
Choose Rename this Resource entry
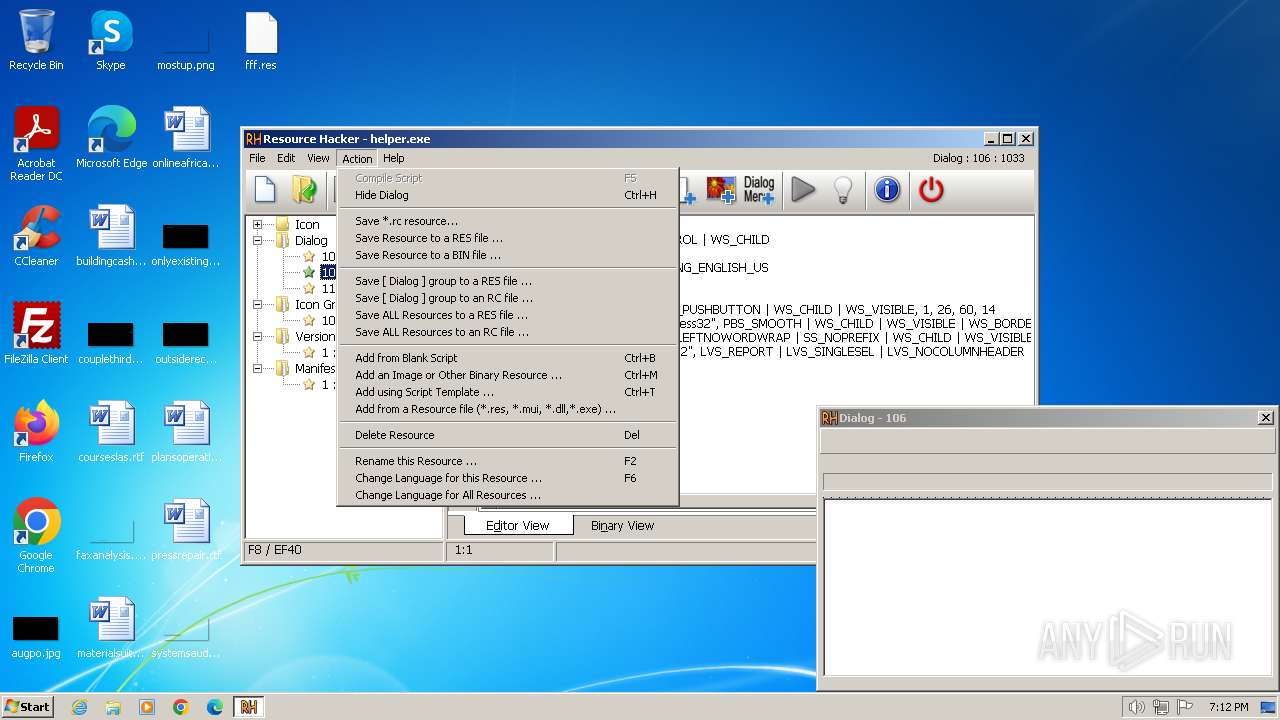point(508,461)
